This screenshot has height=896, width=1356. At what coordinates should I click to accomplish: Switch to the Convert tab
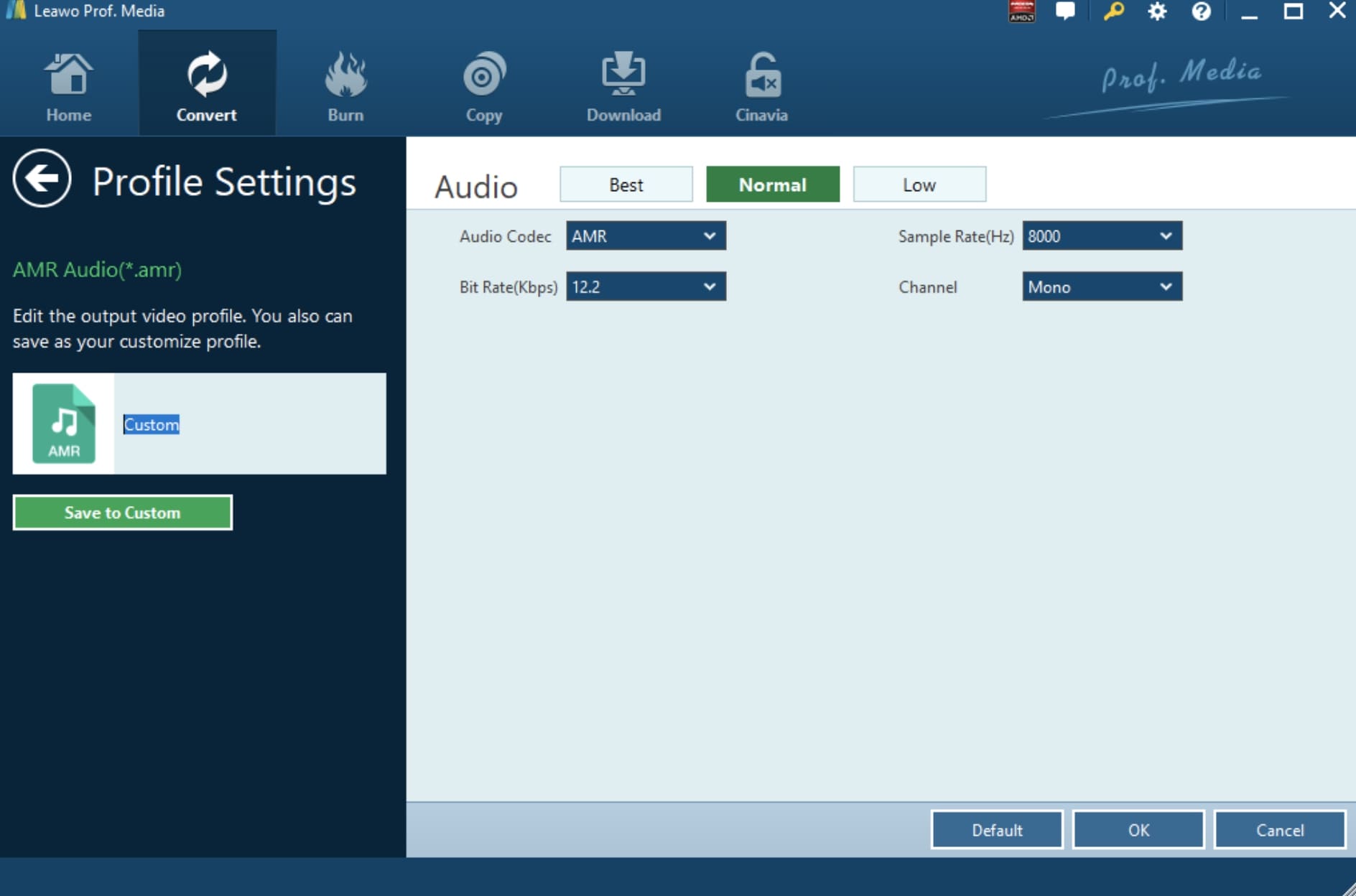207,86
